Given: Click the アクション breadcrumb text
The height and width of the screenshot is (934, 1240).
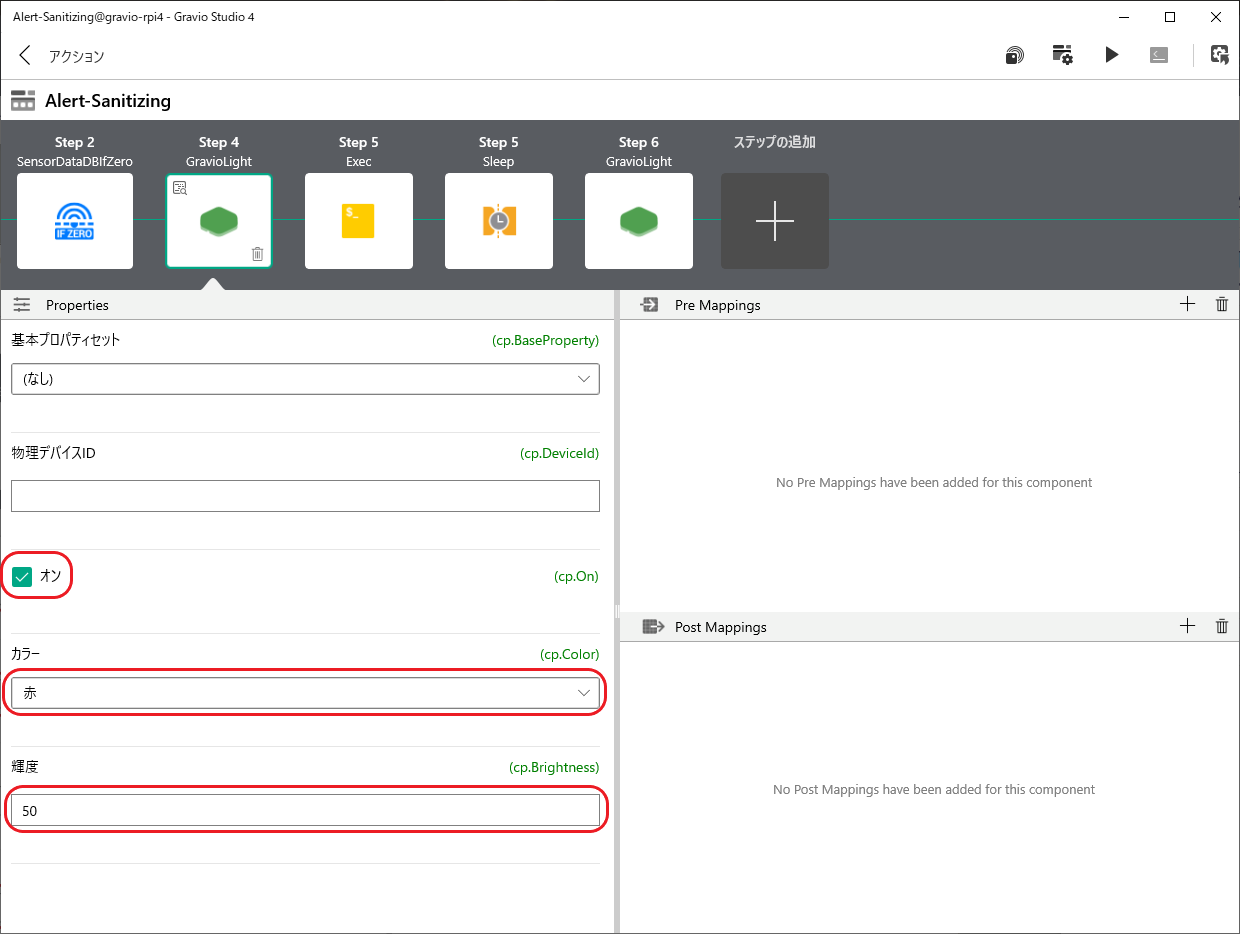Looking at the screenshot, I should click(x=76, y=56).
